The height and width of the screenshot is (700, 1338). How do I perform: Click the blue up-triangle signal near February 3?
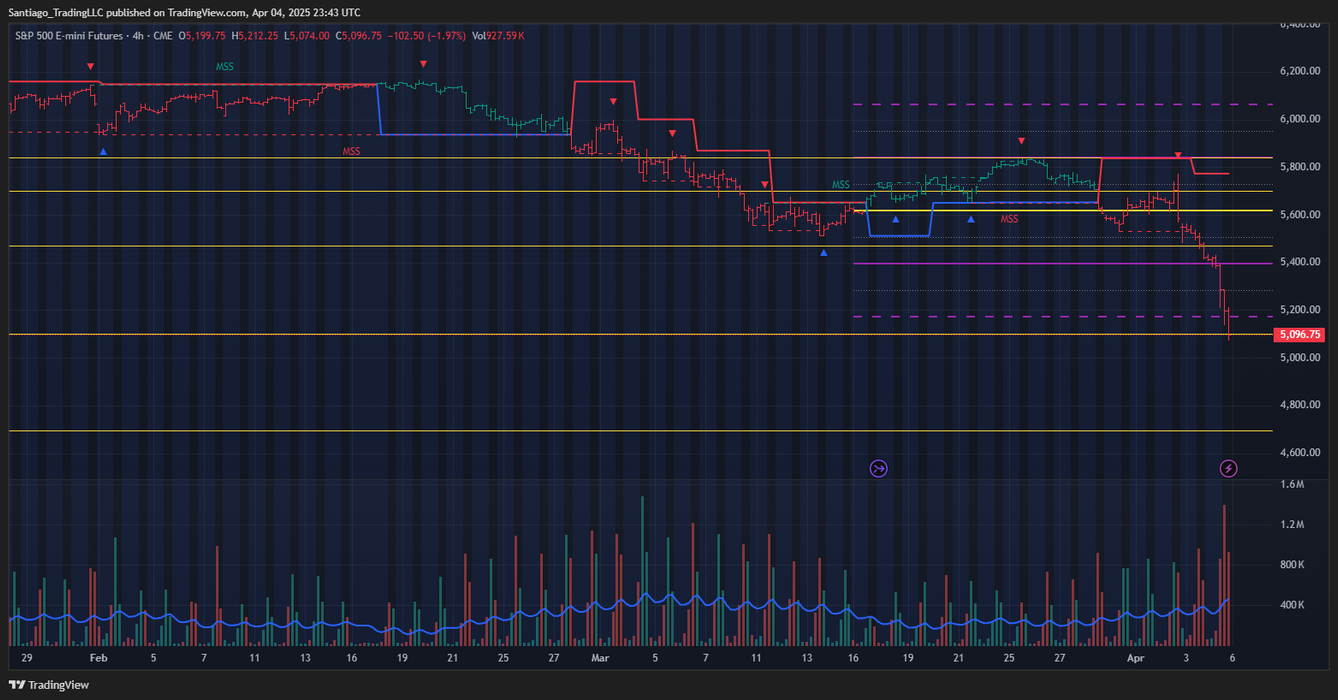tap(102, 151)
